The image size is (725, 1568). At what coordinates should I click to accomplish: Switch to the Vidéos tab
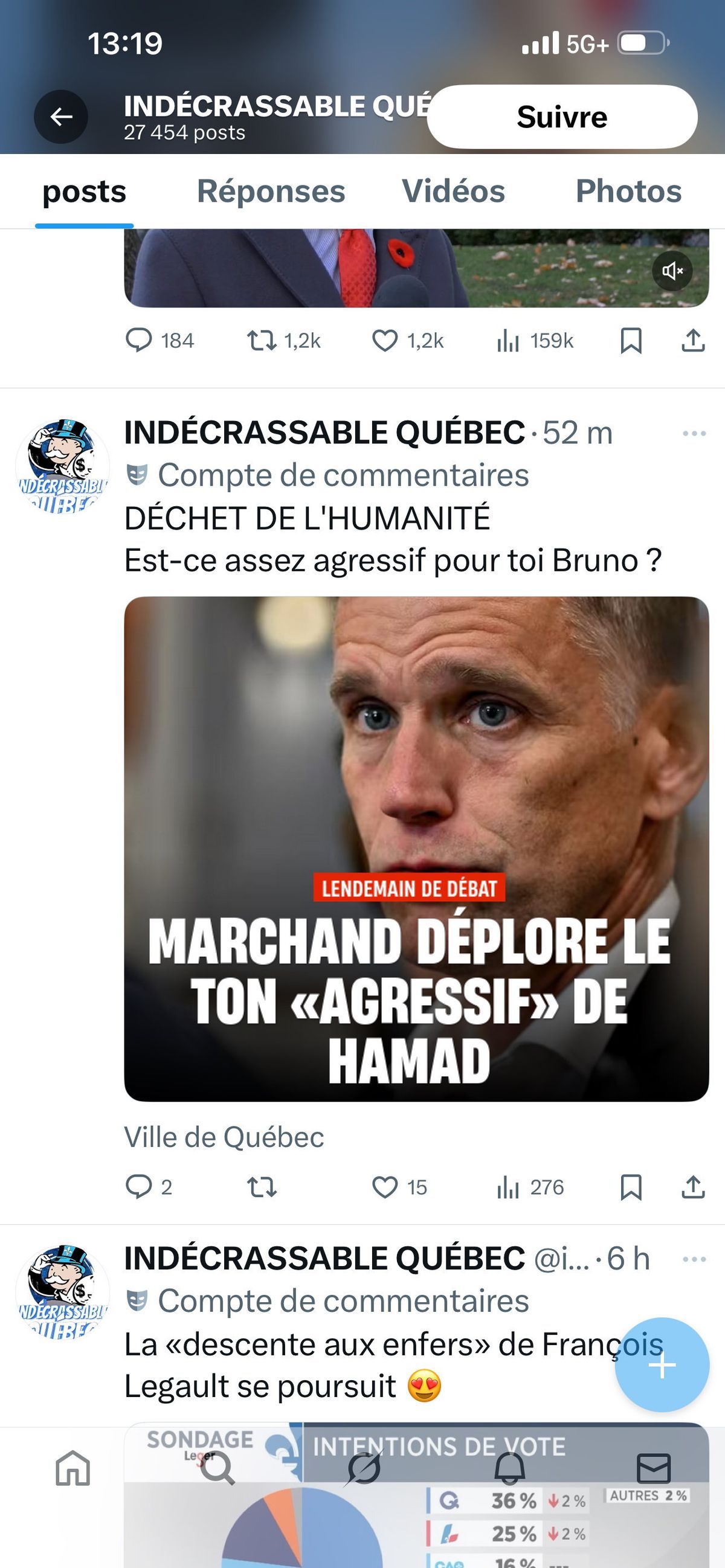[x=454, y=191]
